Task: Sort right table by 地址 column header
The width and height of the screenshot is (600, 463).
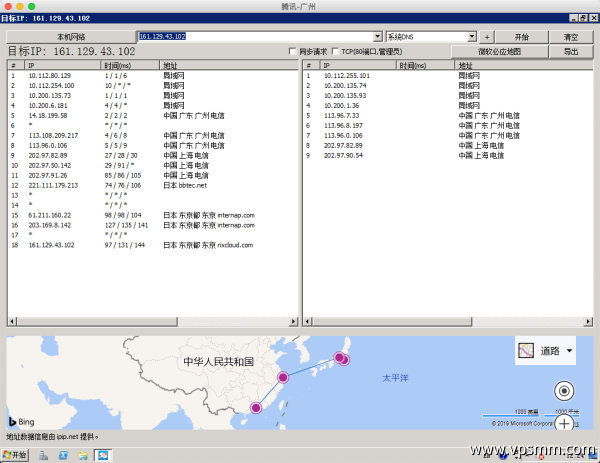Action: [x=523, y=65]
